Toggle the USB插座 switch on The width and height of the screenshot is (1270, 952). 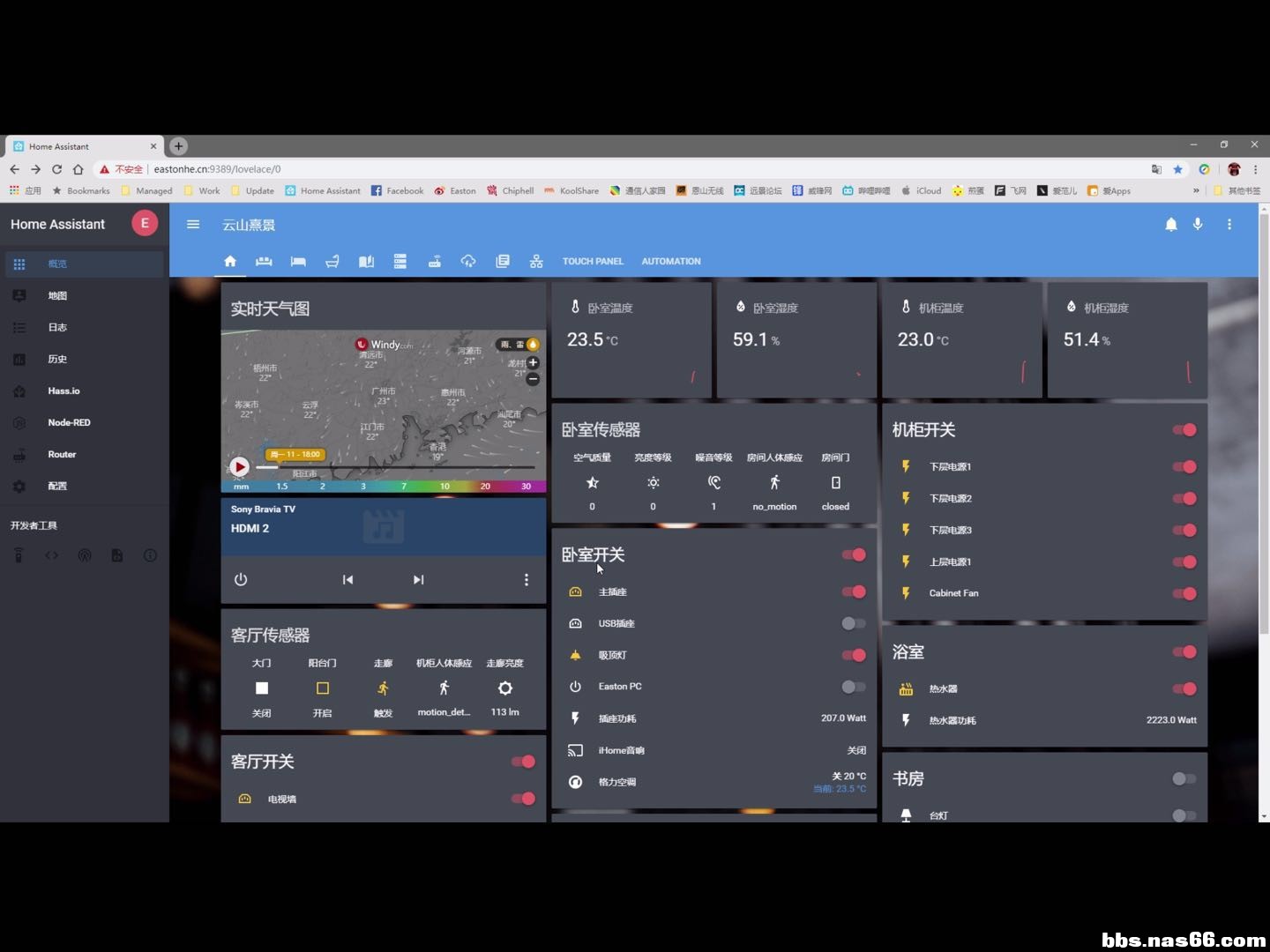coord(852,623)
